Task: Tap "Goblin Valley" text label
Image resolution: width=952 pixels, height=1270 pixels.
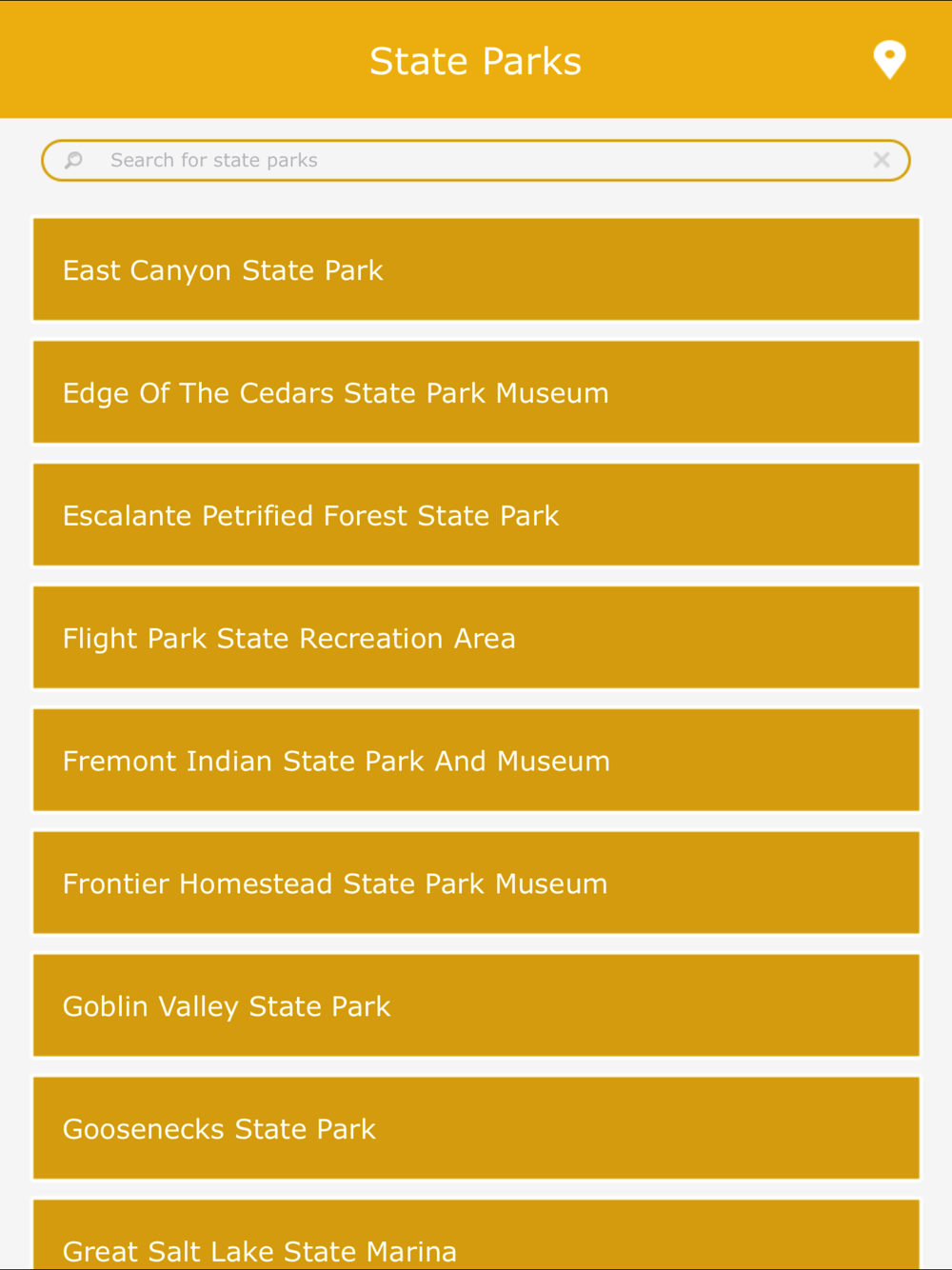Action: coord(151,1006)
